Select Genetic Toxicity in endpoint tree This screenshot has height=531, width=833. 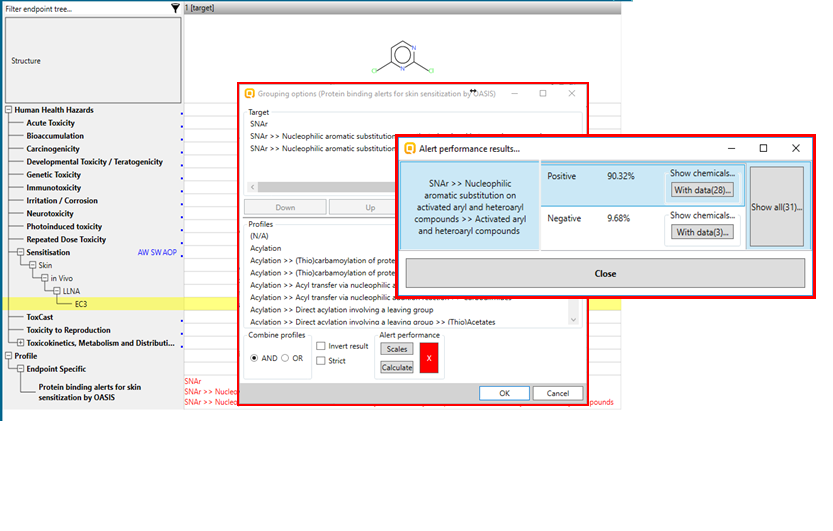[x=54, y=175]
